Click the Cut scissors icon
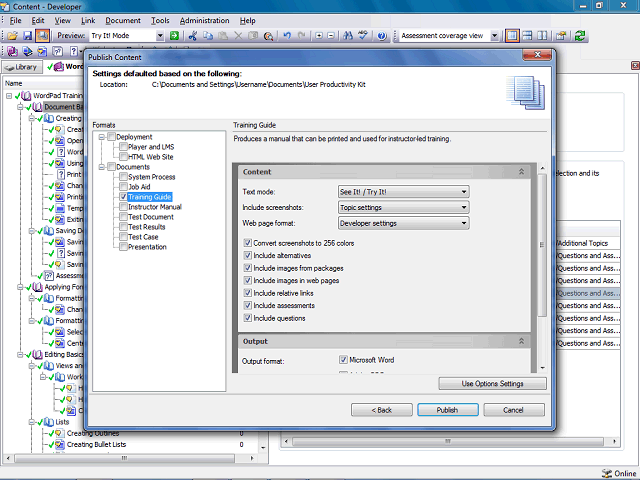Image resolution: width=640 pixels, height=480 pixels. (x=193, y=36)
